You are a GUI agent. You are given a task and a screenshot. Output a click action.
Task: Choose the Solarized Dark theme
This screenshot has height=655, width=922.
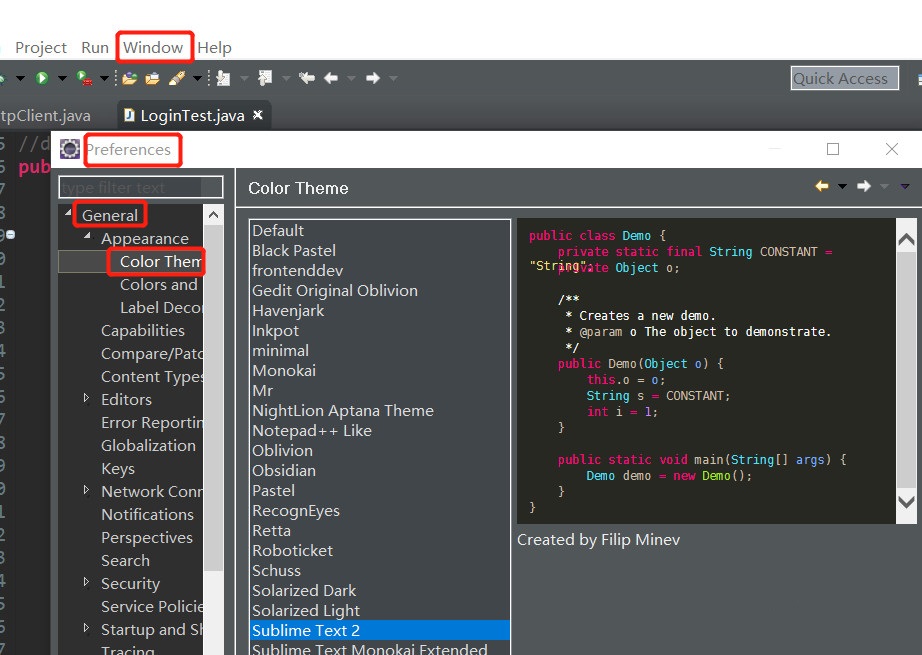[380, 590]
